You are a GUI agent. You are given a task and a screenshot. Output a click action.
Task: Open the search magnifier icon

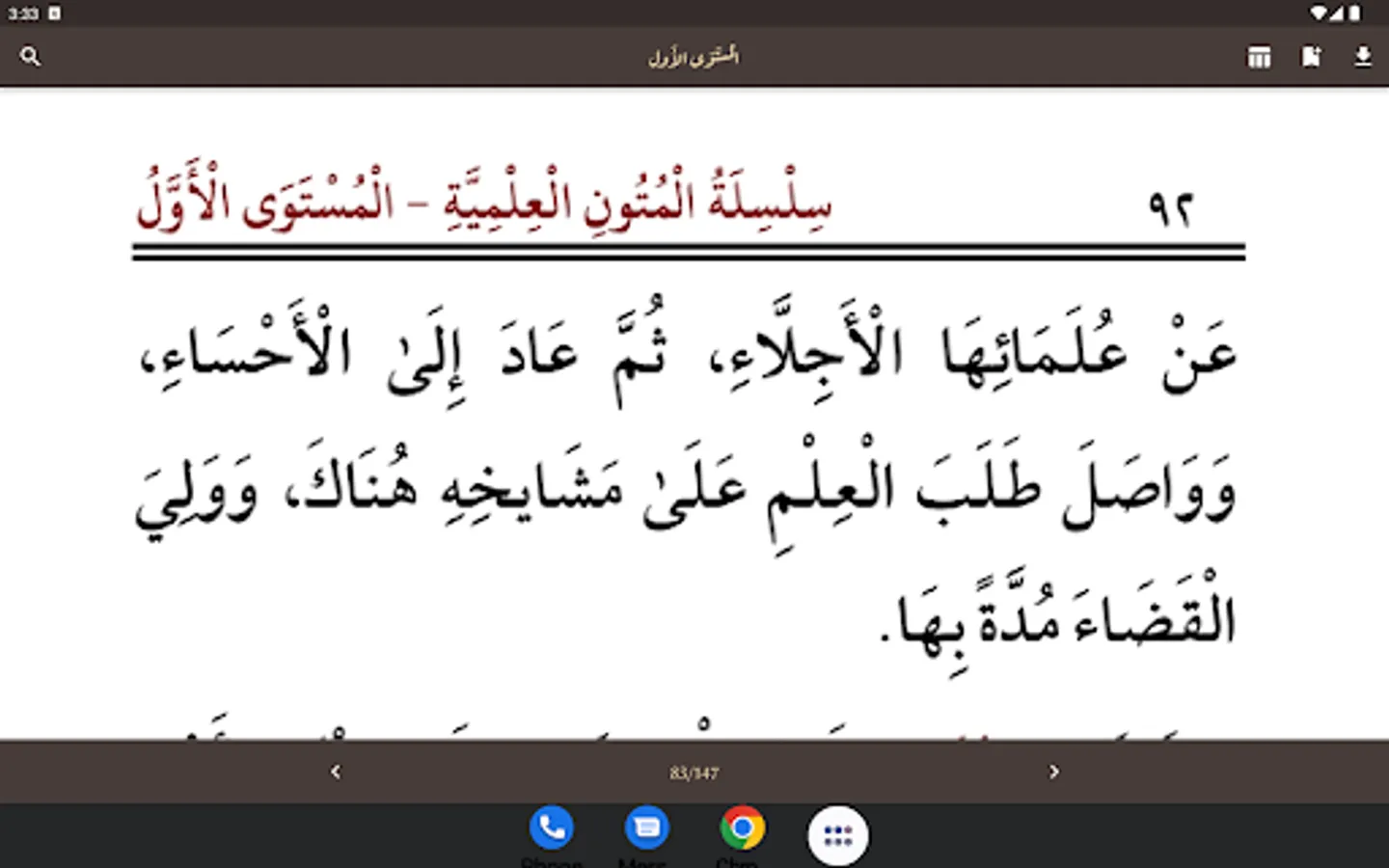point(30,57)
